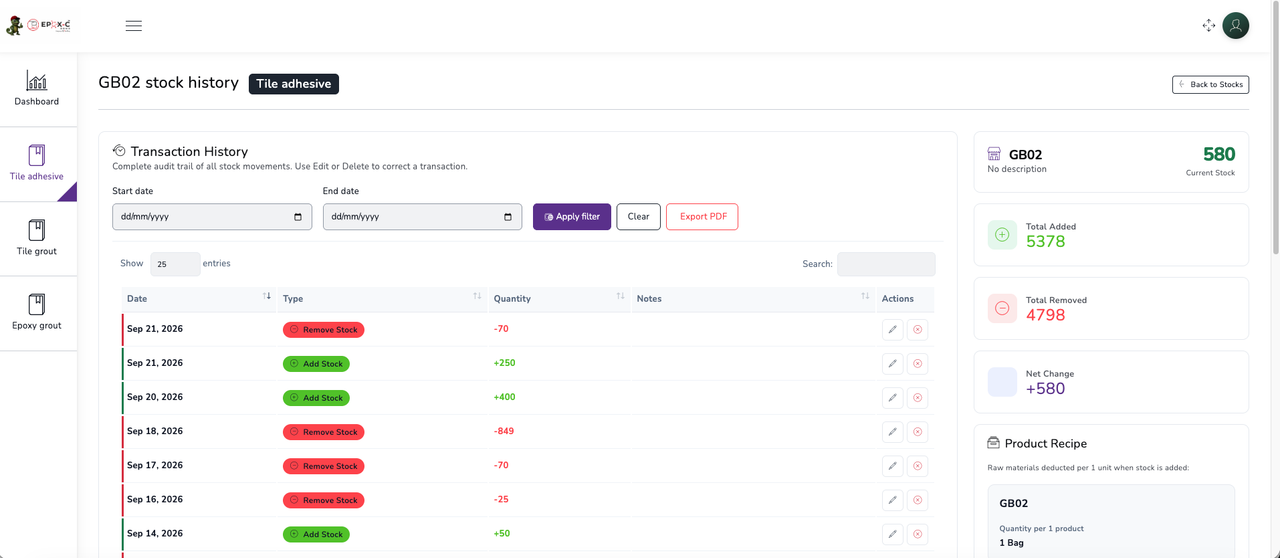1280x558 pixels.
Task: Edit the Sep 17 -70 transaction
Action: (893, 466)
